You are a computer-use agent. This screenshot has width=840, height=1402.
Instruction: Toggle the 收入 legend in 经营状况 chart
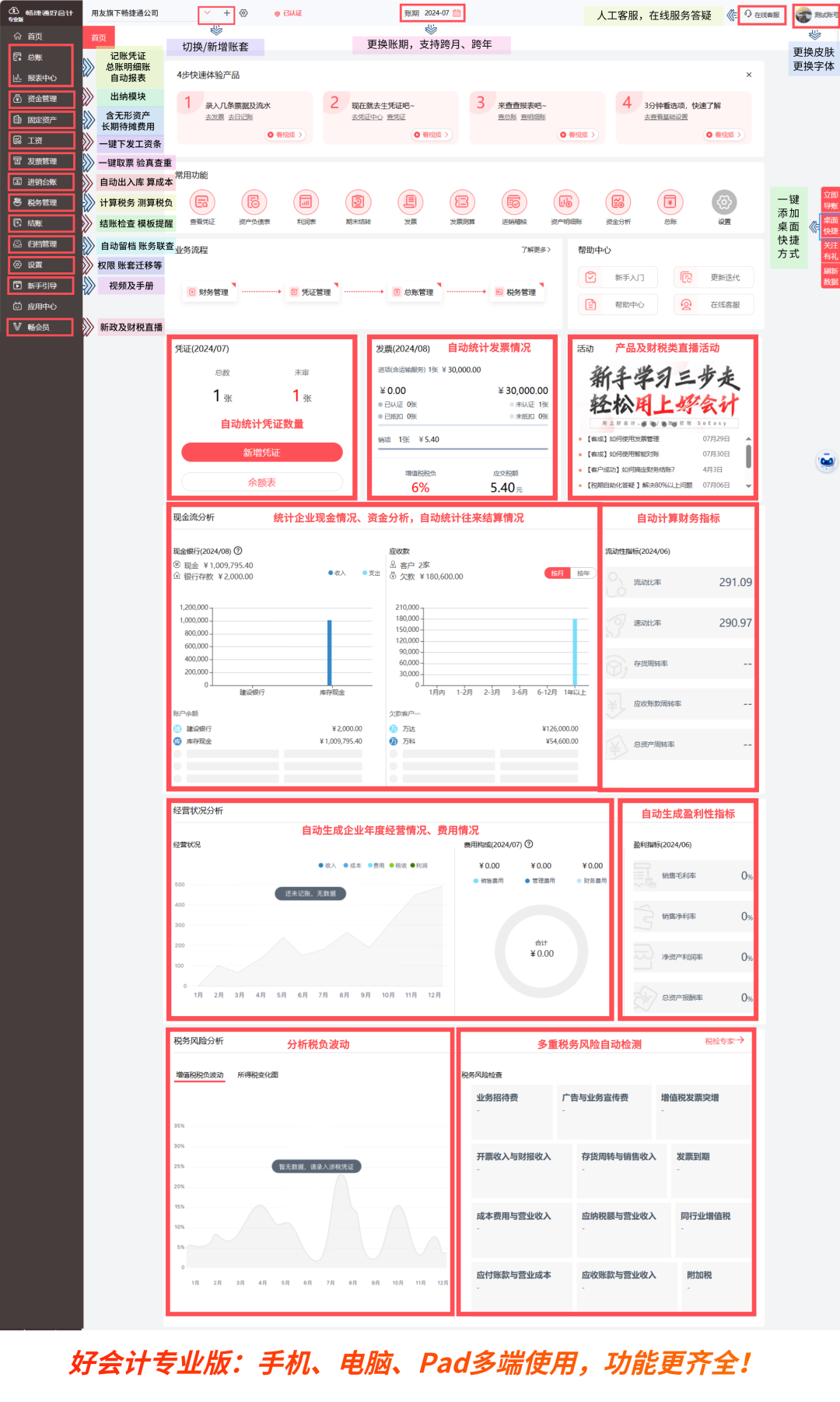[327, 865]
